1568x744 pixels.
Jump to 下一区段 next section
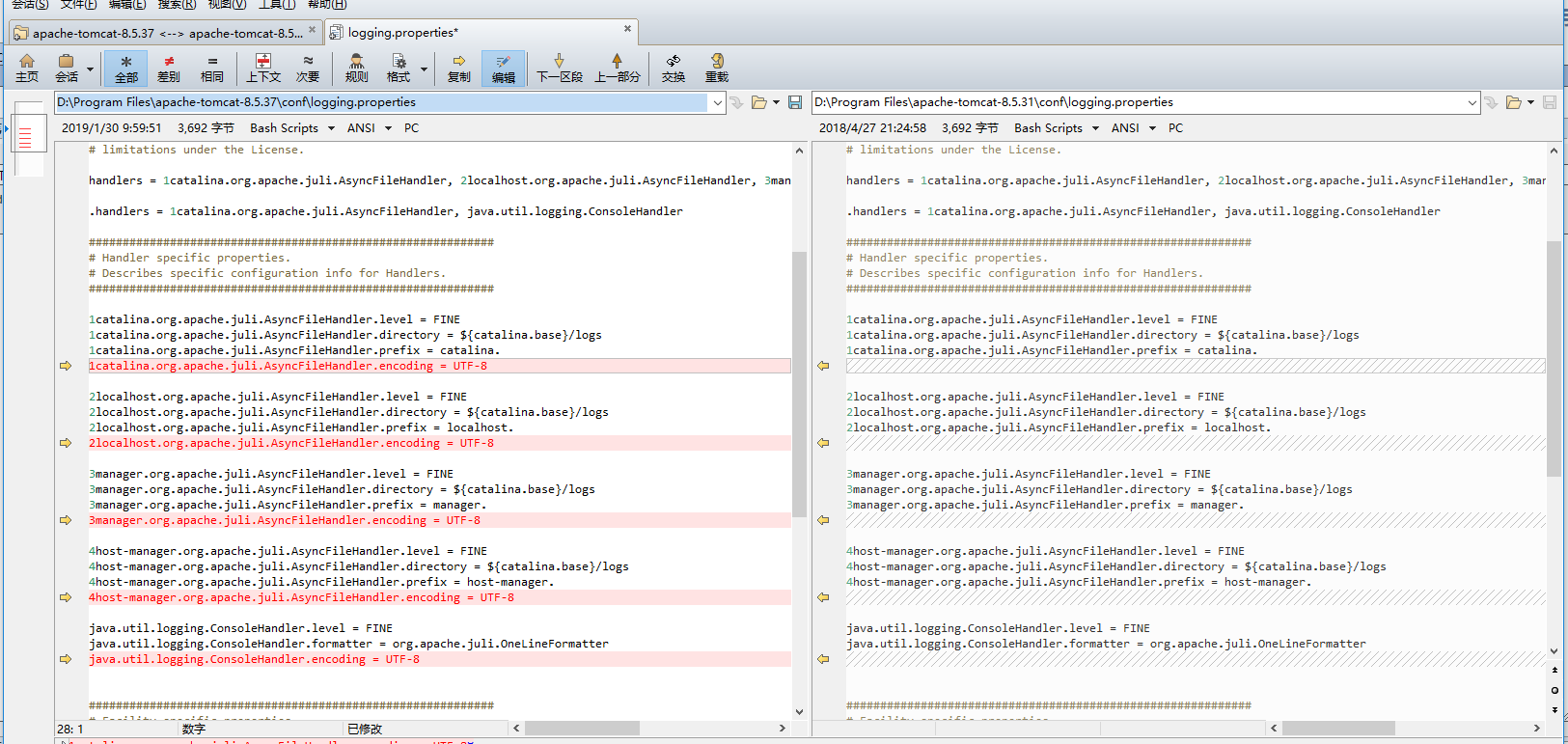point(560,69)
